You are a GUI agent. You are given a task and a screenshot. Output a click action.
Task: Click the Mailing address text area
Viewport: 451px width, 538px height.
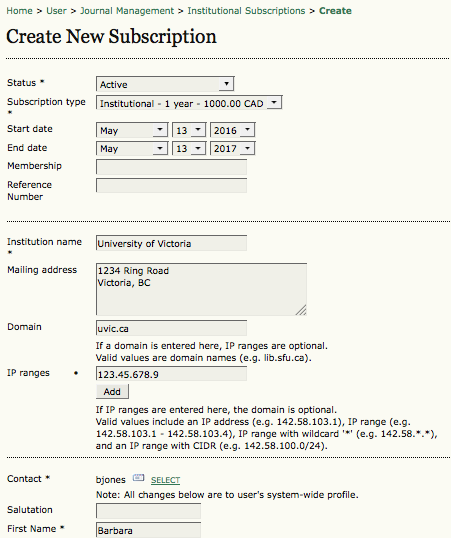coord(201,289)
